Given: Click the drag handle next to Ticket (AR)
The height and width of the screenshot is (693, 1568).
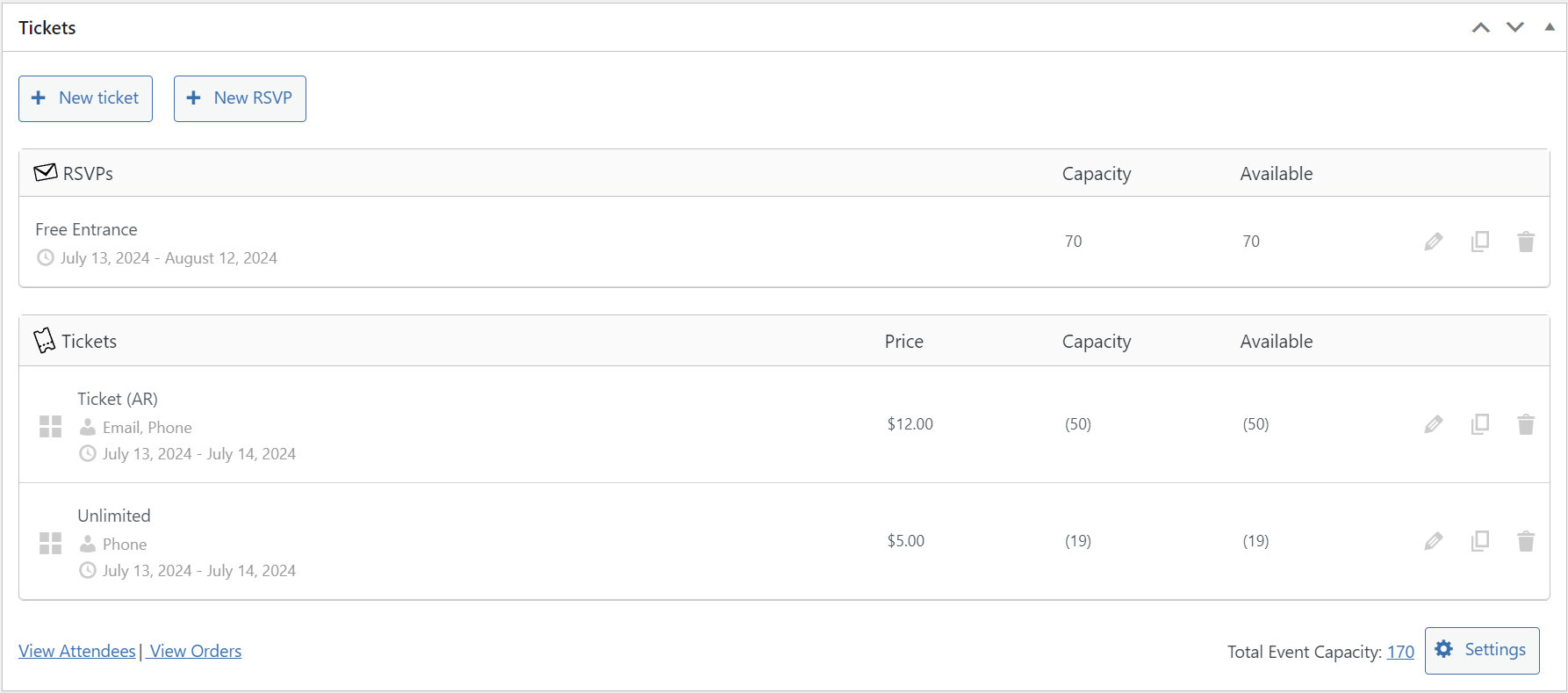Looking at the screenshot, I should pyautogui.click(x=50, y=425).
